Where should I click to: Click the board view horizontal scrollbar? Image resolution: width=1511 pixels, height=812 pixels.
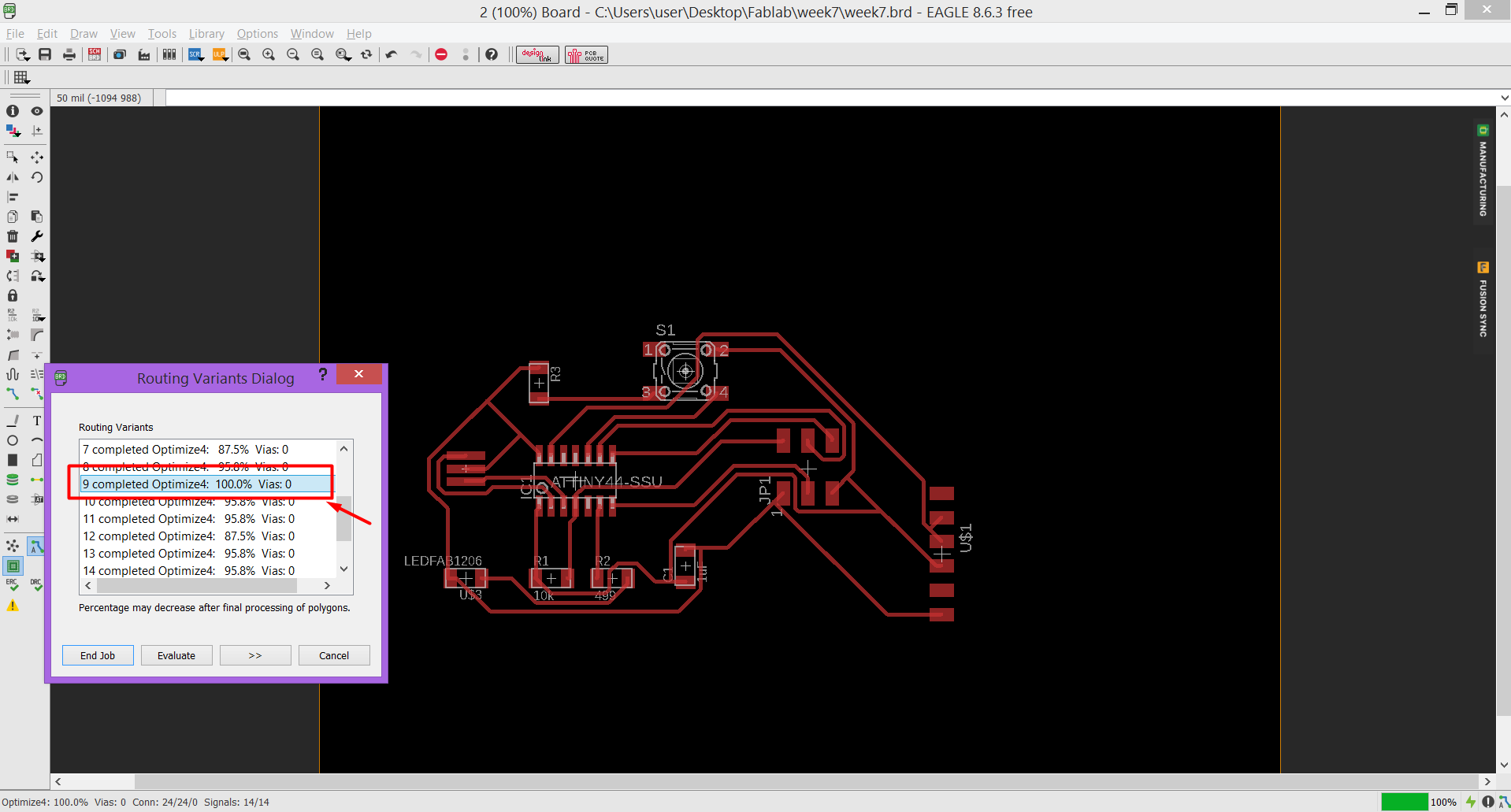tap(773, 782)
